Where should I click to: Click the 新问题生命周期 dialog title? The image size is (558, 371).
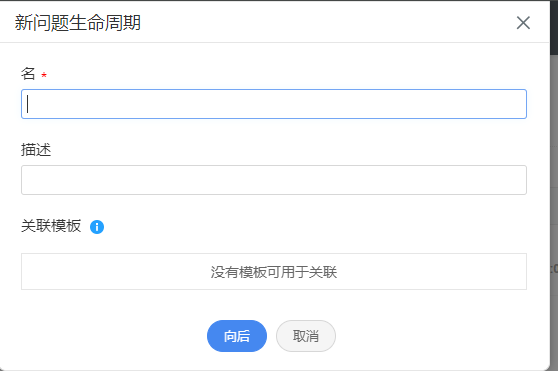78,23
